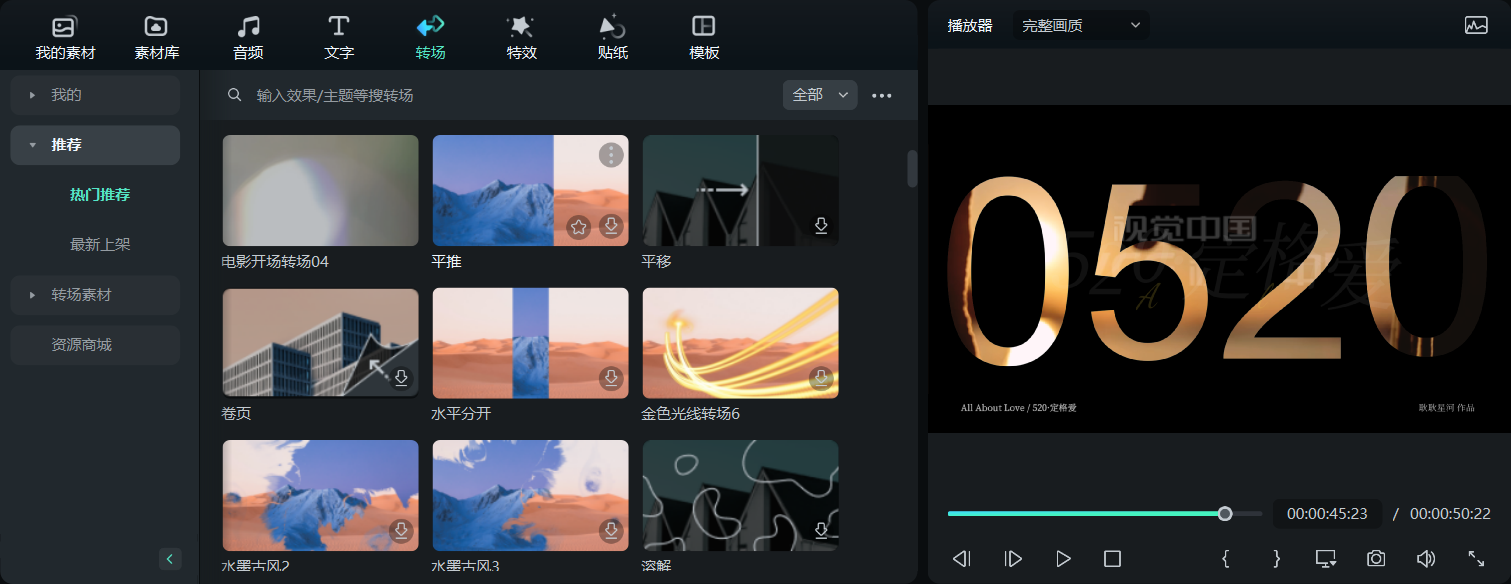Click the 平移 transition label
1511x584 pixels.
(x=656, y=262)
